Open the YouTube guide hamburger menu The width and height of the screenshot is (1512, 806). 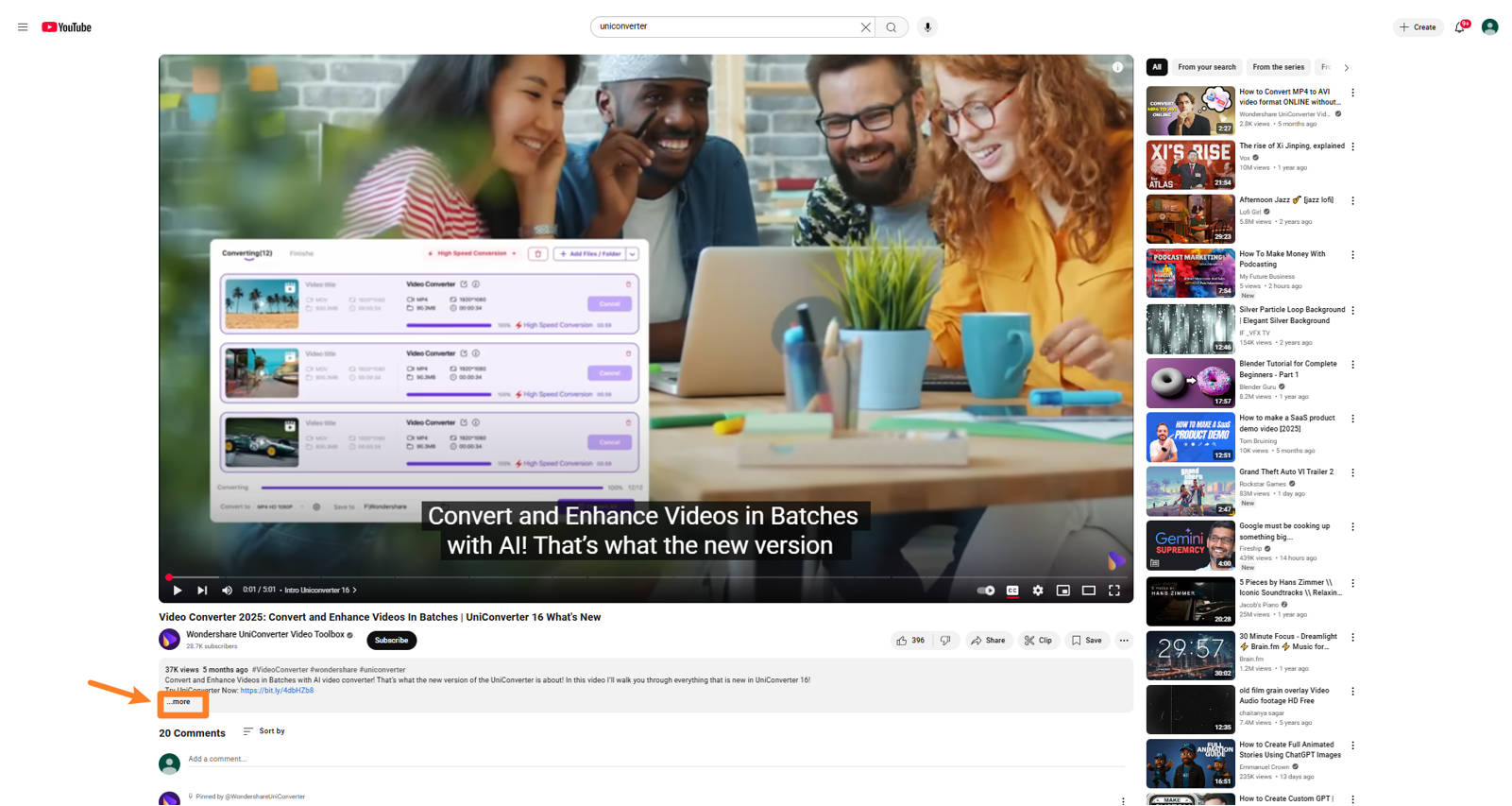coord(23,27)
